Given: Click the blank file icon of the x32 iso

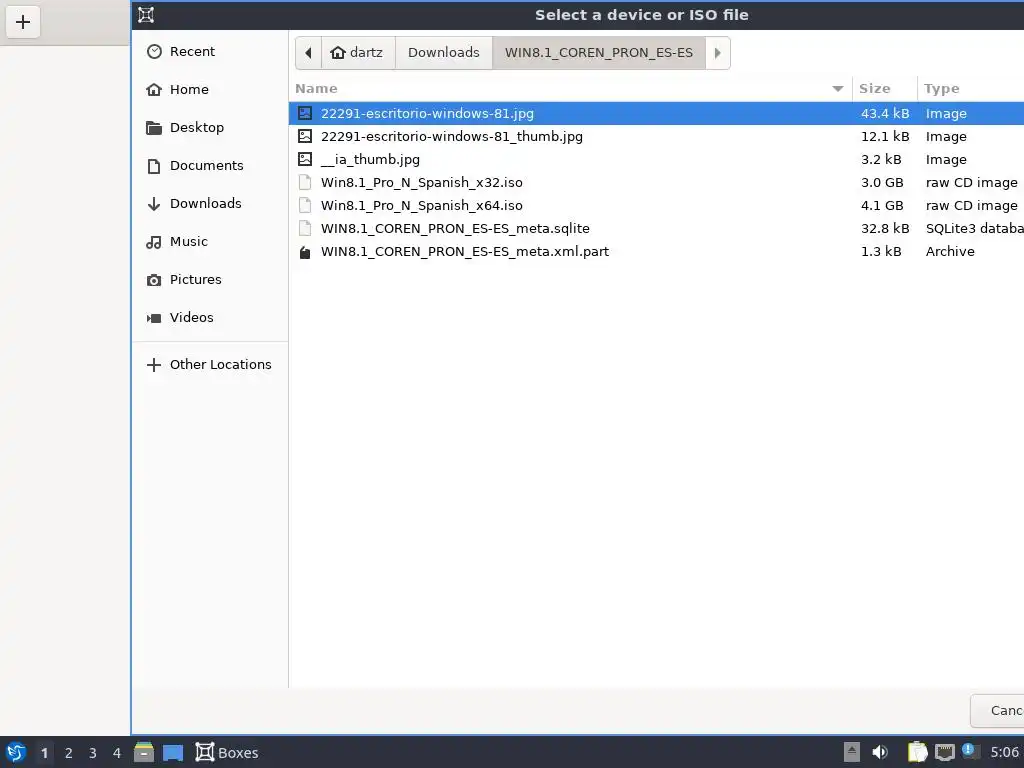Looking at the screenshot, I should [x=305, y=182].
